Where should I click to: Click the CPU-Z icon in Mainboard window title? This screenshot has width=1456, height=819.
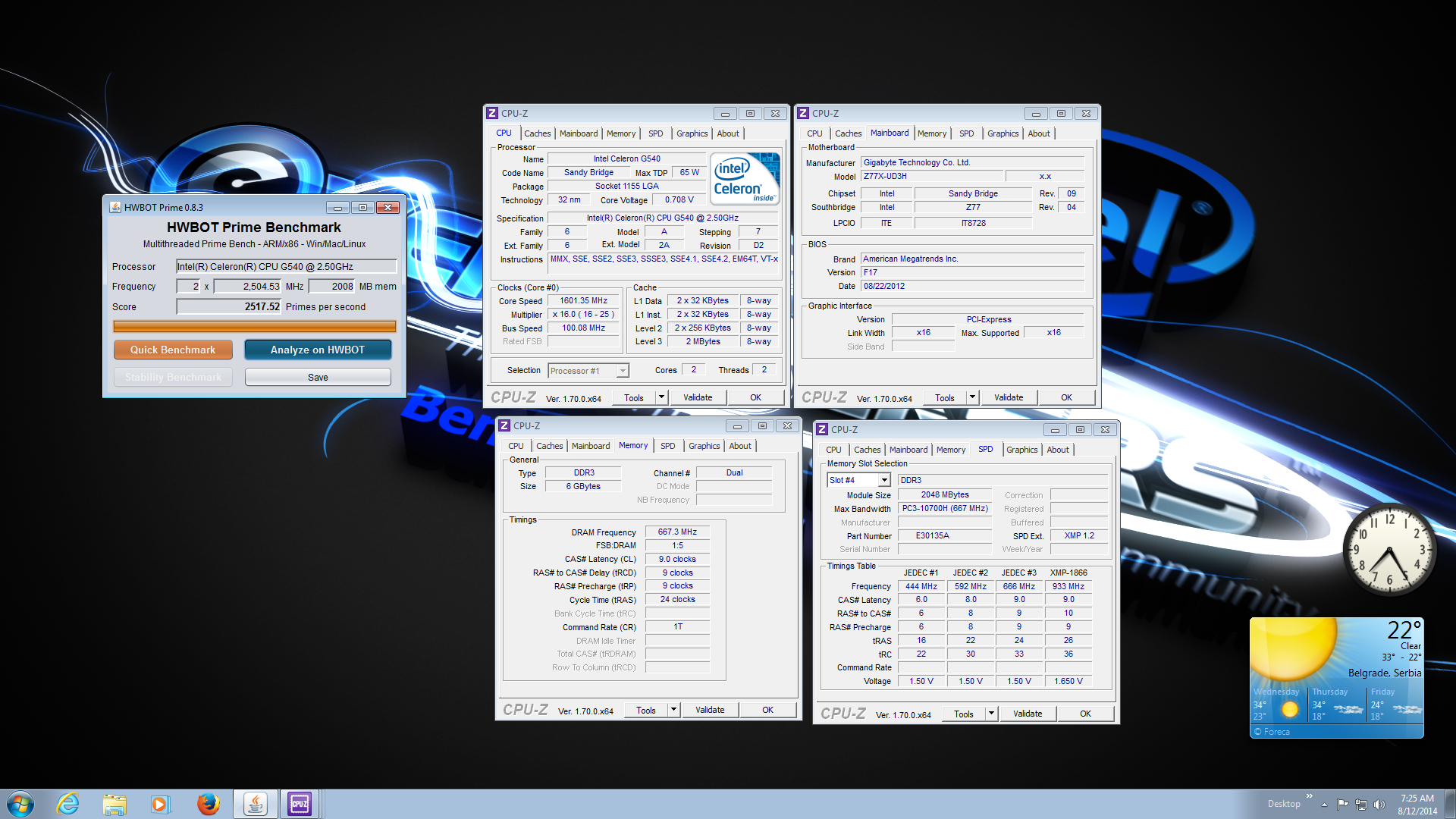[803, 113]
